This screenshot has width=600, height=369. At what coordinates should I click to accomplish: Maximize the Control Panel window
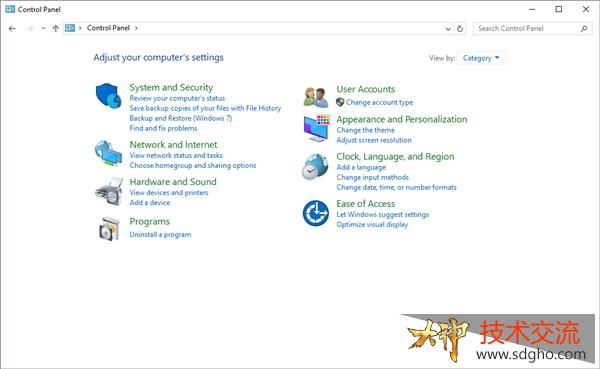(559, 9)
